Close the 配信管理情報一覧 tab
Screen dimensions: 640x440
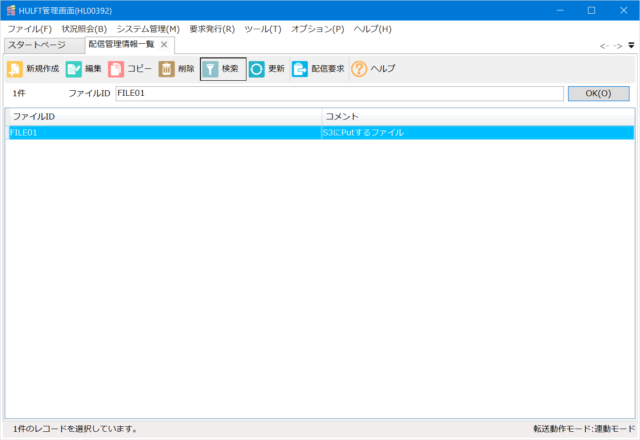pos(164,44)
